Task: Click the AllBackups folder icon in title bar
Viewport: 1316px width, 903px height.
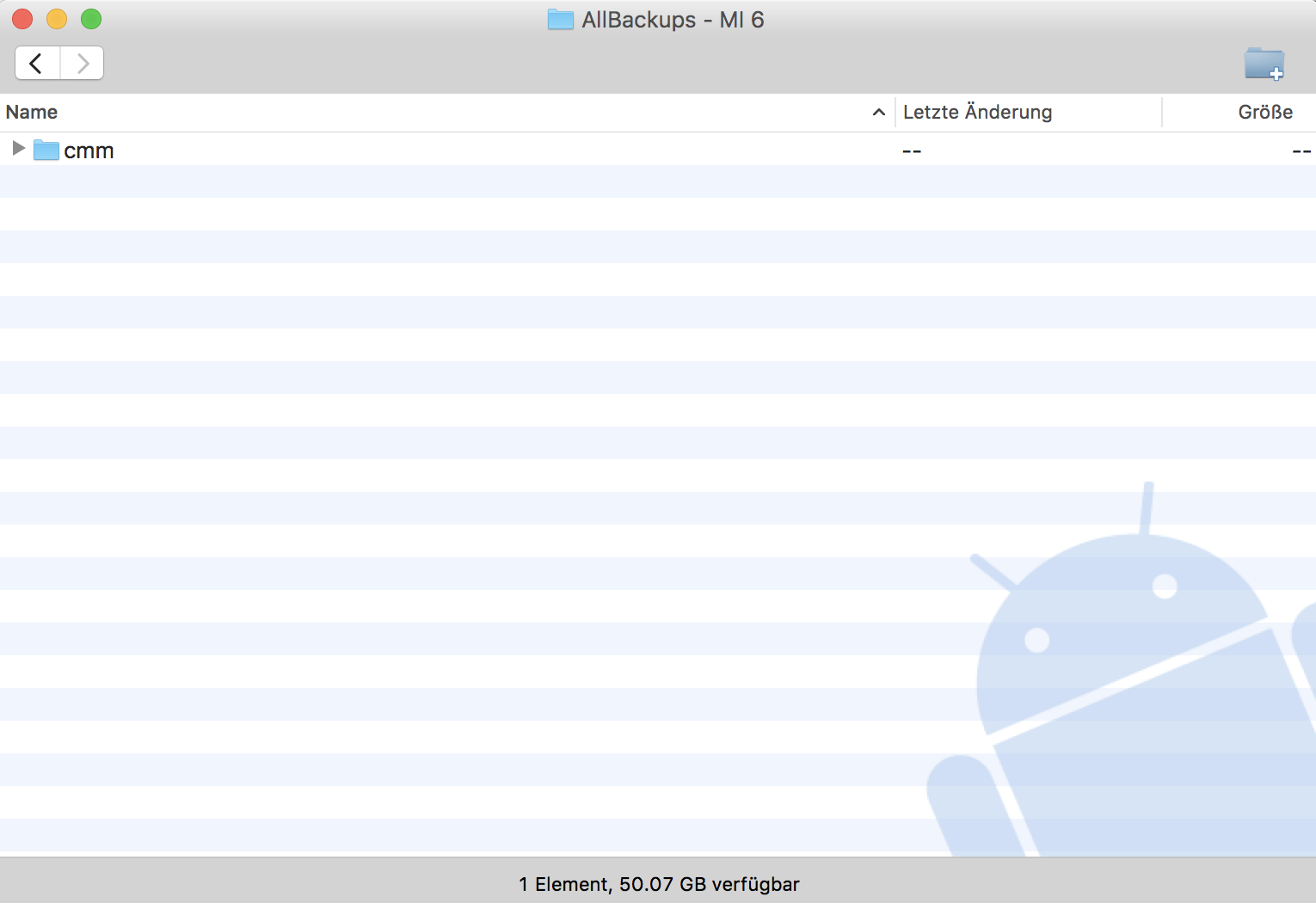Action: 561,20
